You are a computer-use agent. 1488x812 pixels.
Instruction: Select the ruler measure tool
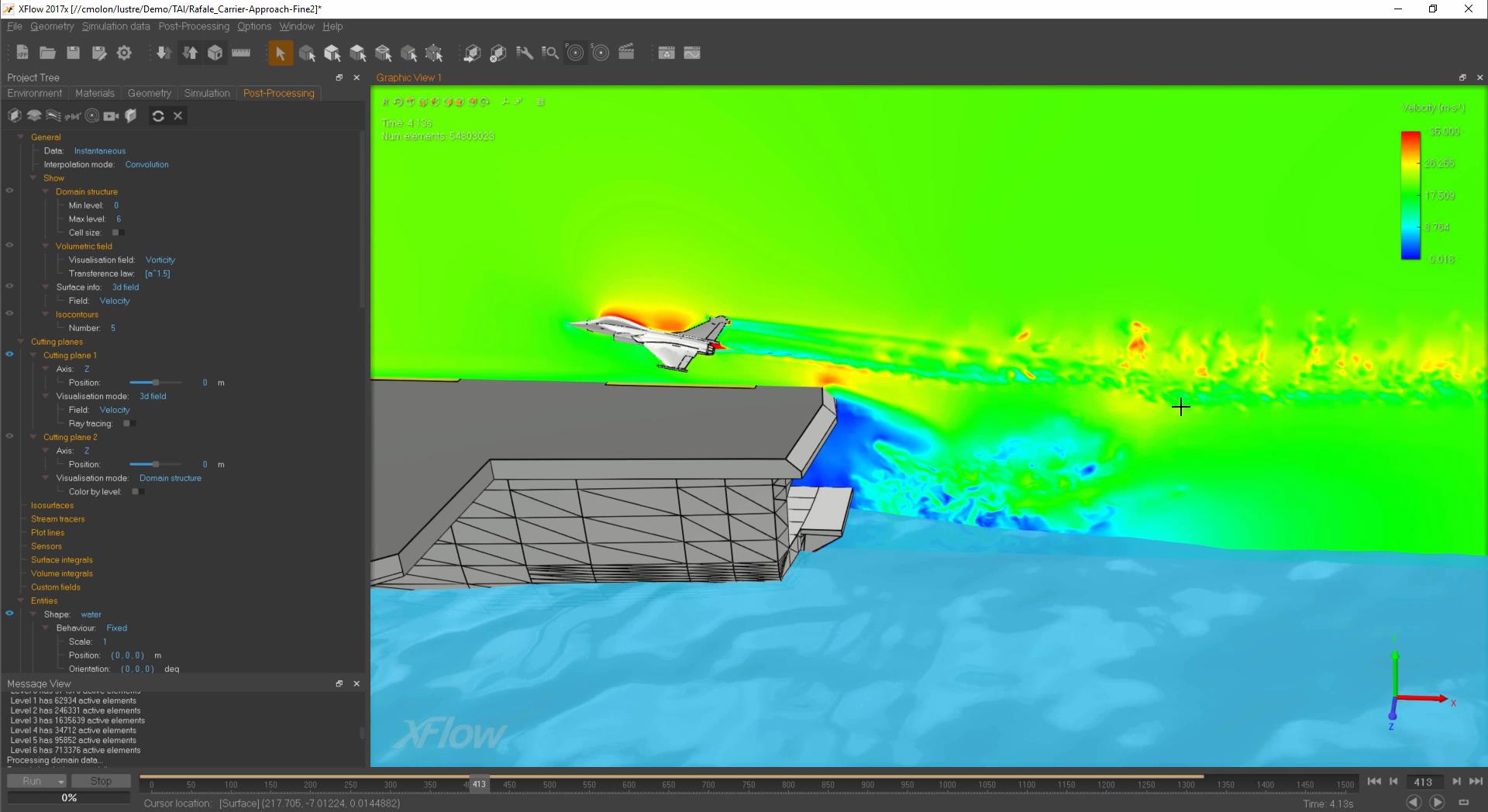[x=241, y=53]
